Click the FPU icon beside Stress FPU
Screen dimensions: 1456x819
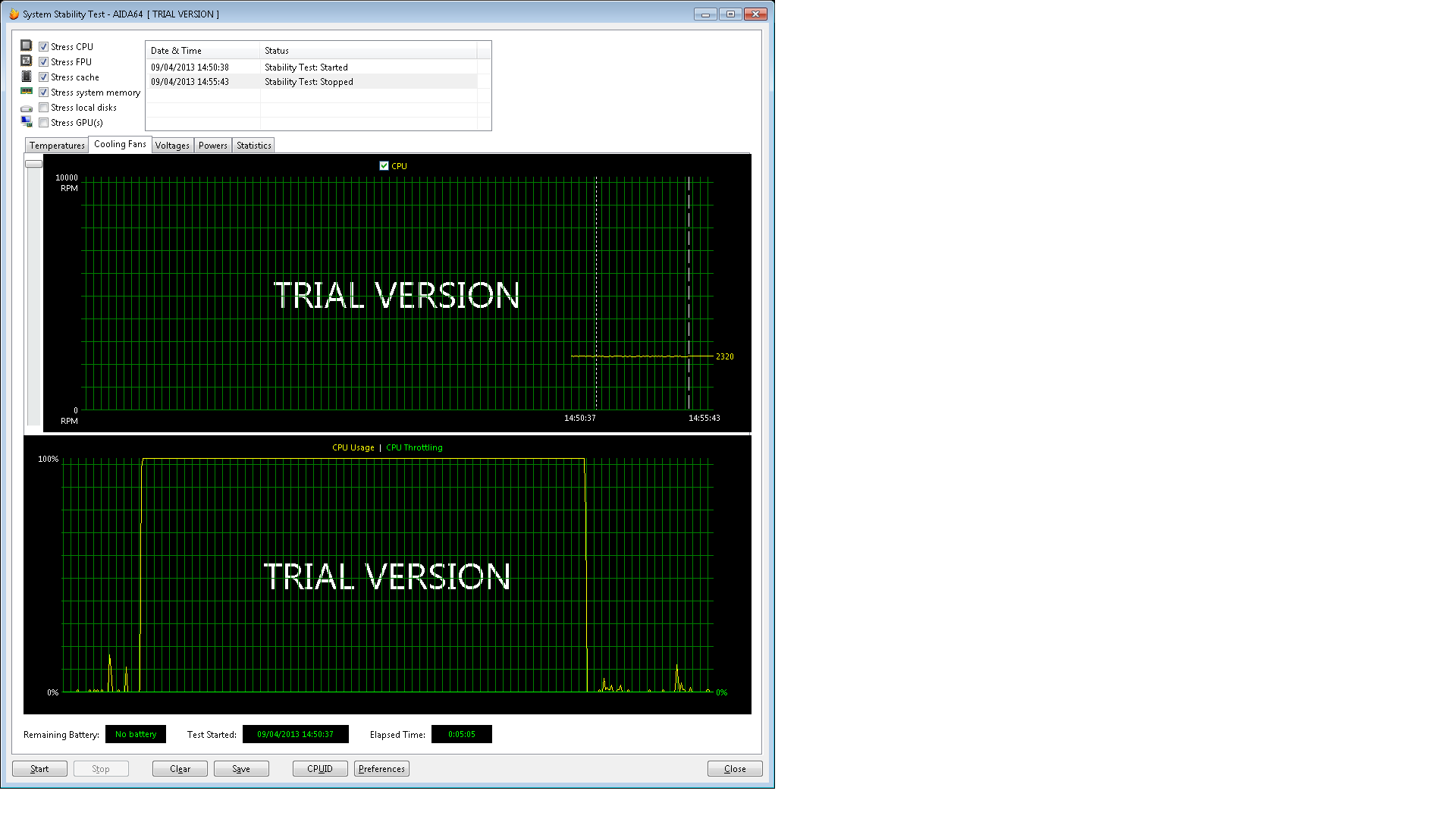pyautogui.click(x=27, y=61)
